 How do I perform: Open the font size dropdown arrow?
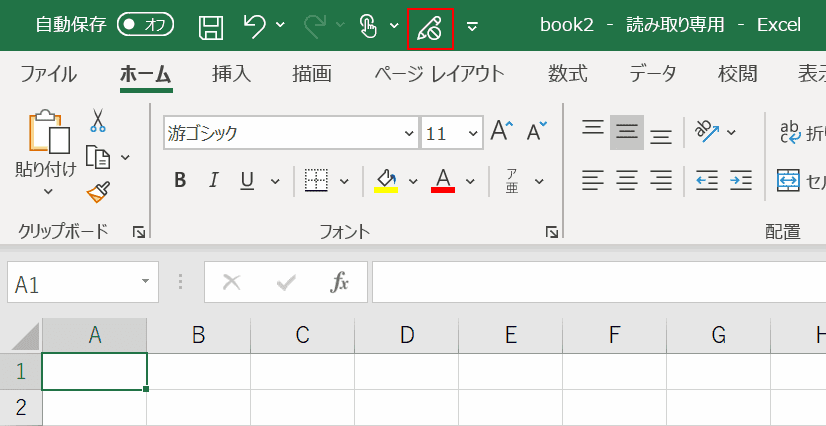pos(474,133)
